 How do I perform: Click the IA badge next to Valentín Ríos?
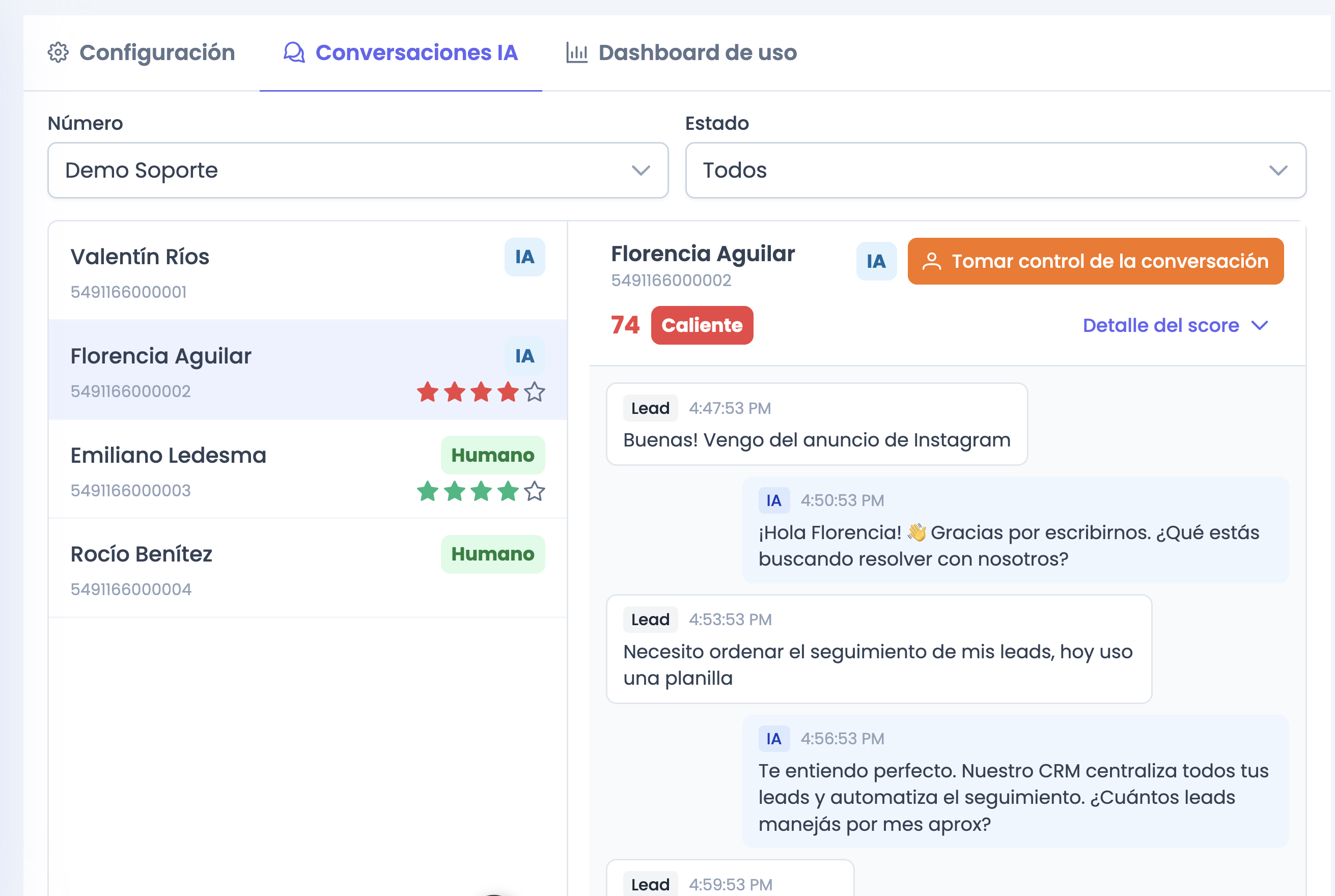(524, 257)
